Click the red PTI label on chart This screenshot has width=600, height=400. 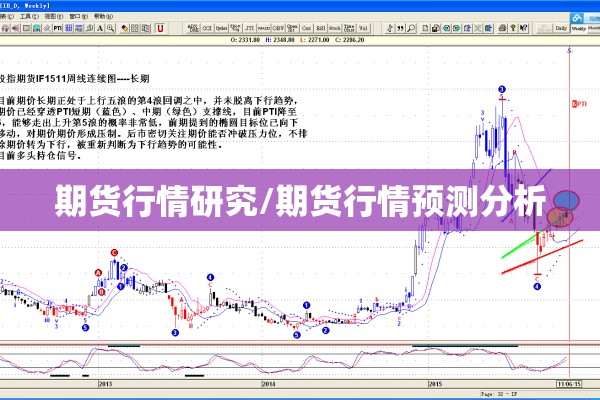(x=579, y=104)
